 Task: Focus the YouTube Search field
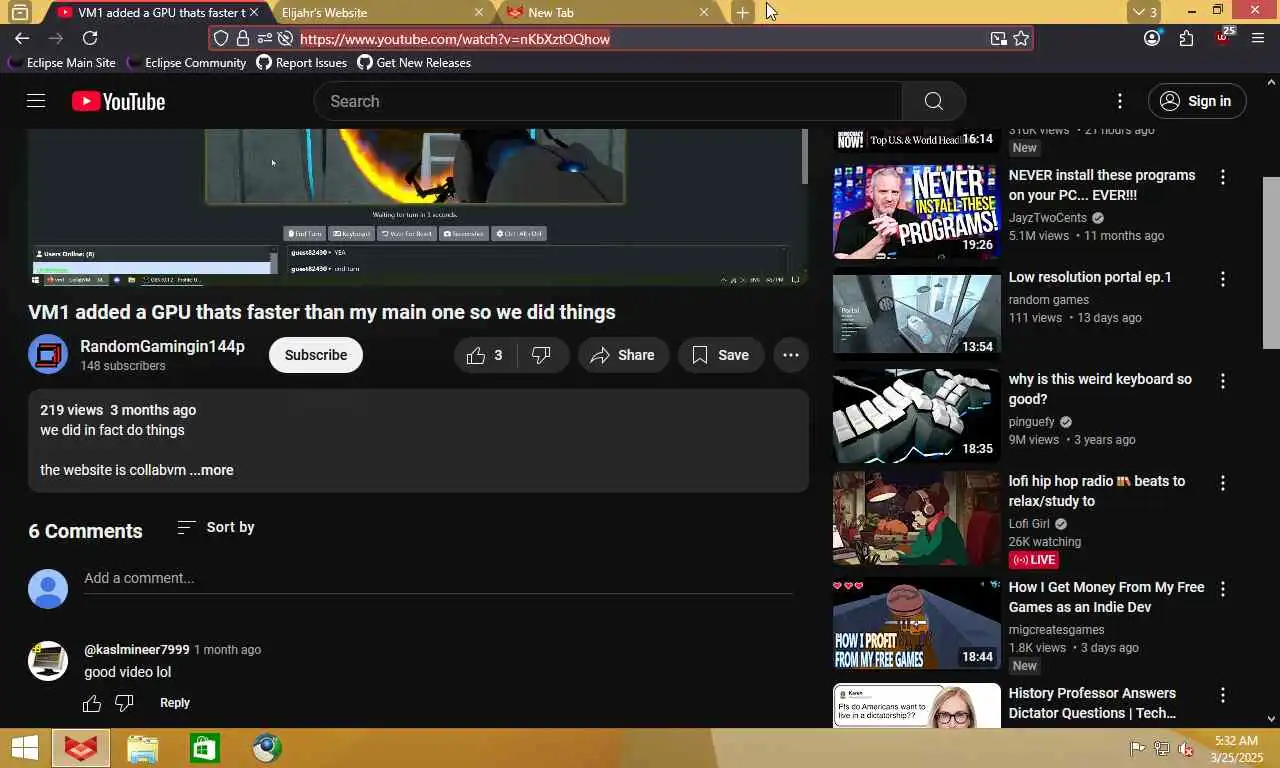[608, 101]
